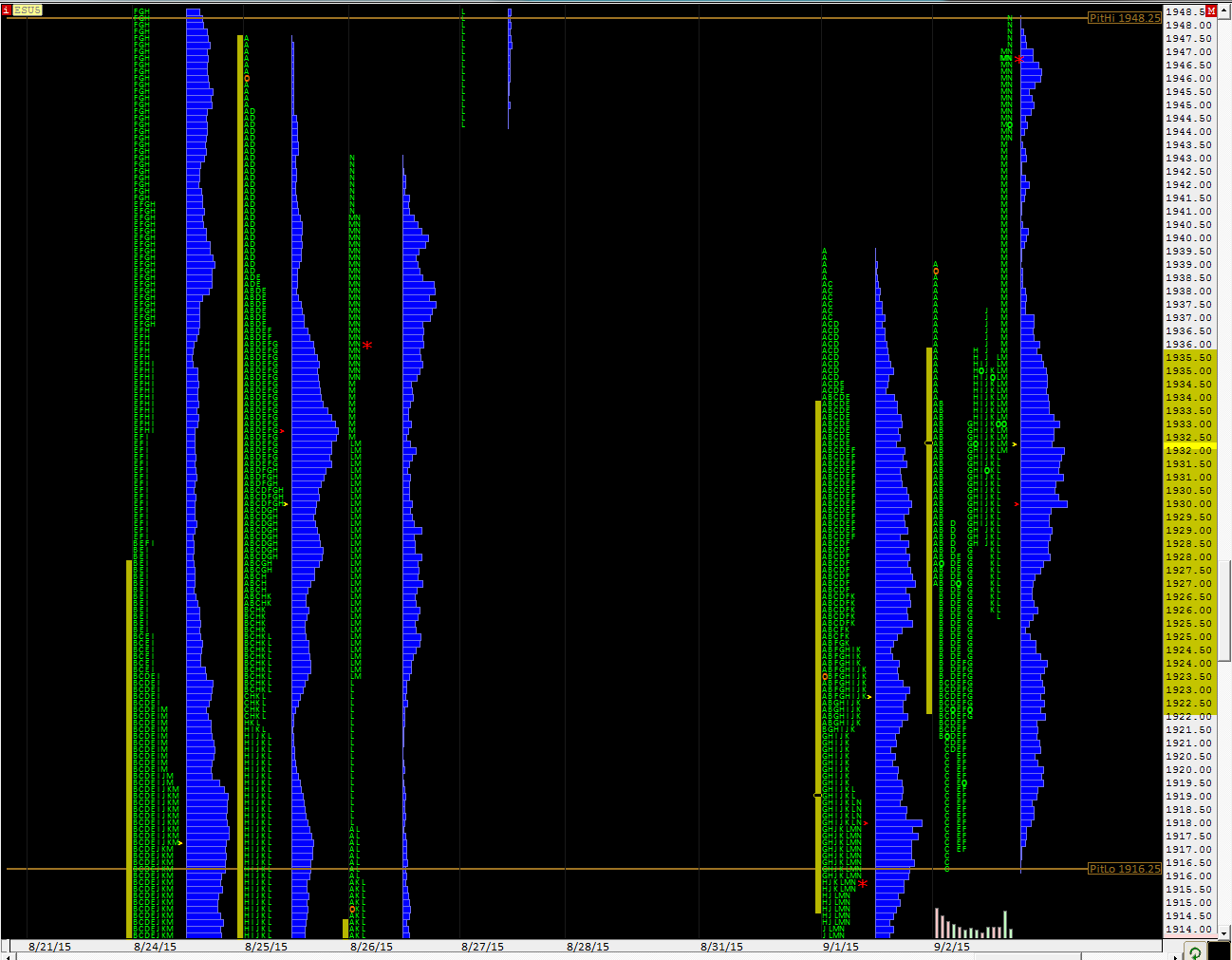
Task: Click the 8/25/15 date label
Action: pyautogui.click(x=266, y=947)
